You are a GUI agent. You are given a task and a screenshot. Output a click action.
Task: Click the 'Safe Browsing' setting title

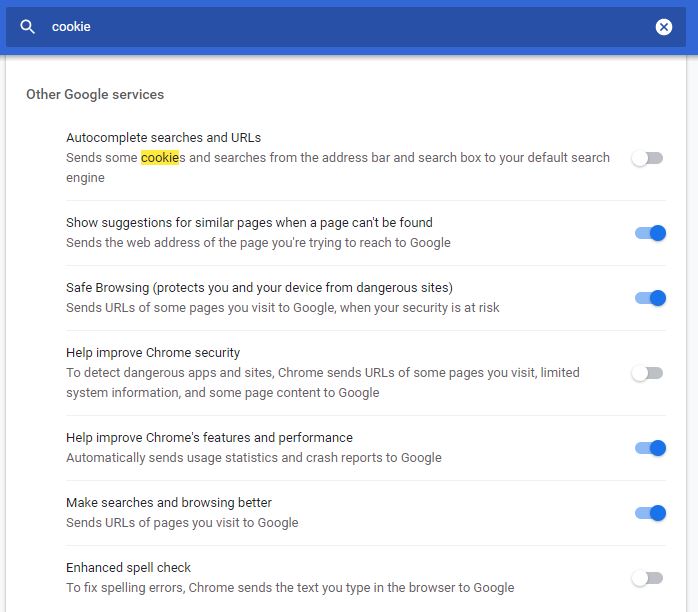pyautogui.click(x=259, y=288)
